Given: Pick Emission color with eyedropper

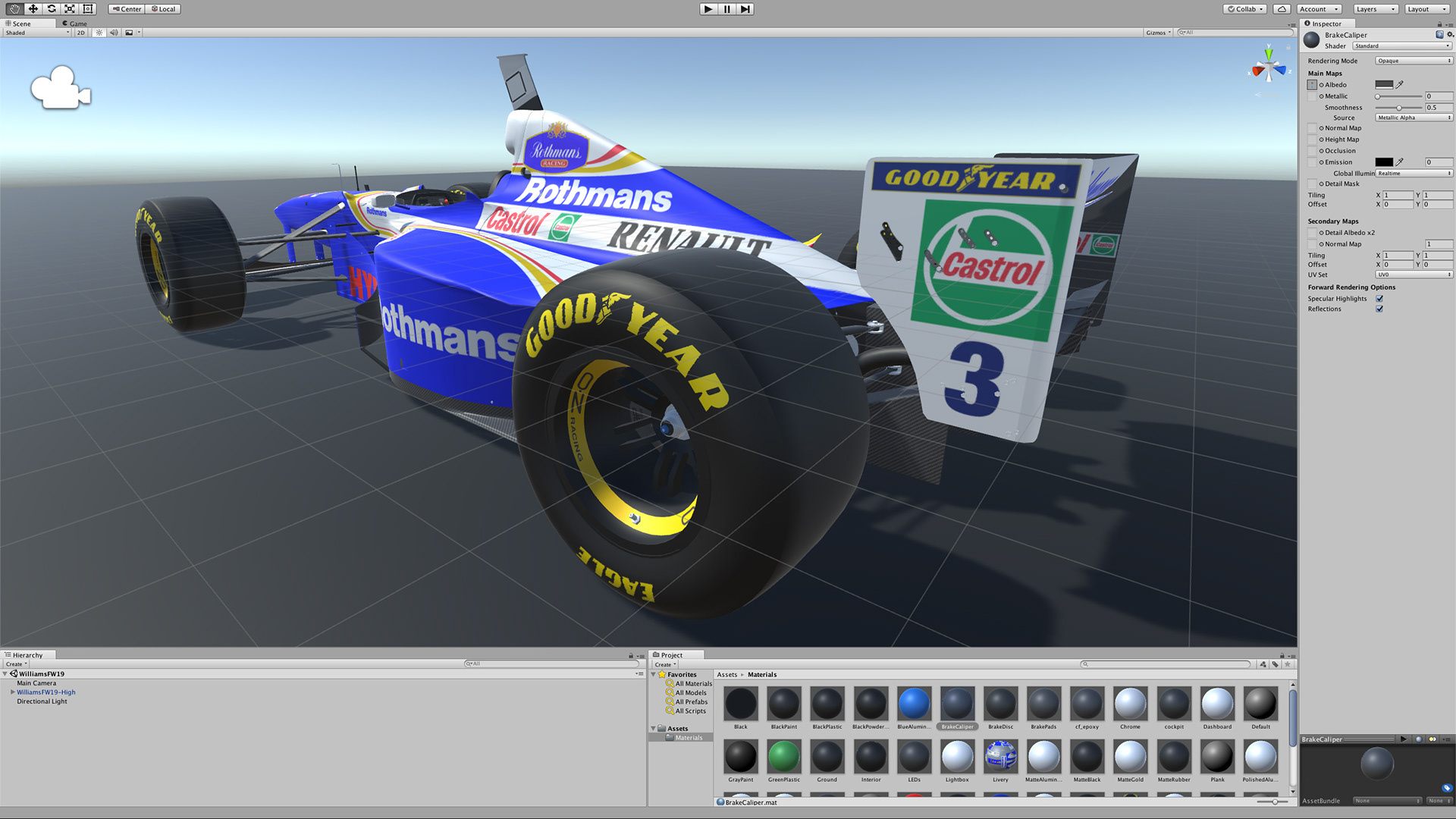Looking at the screenshot, I should coord(1400,162).
